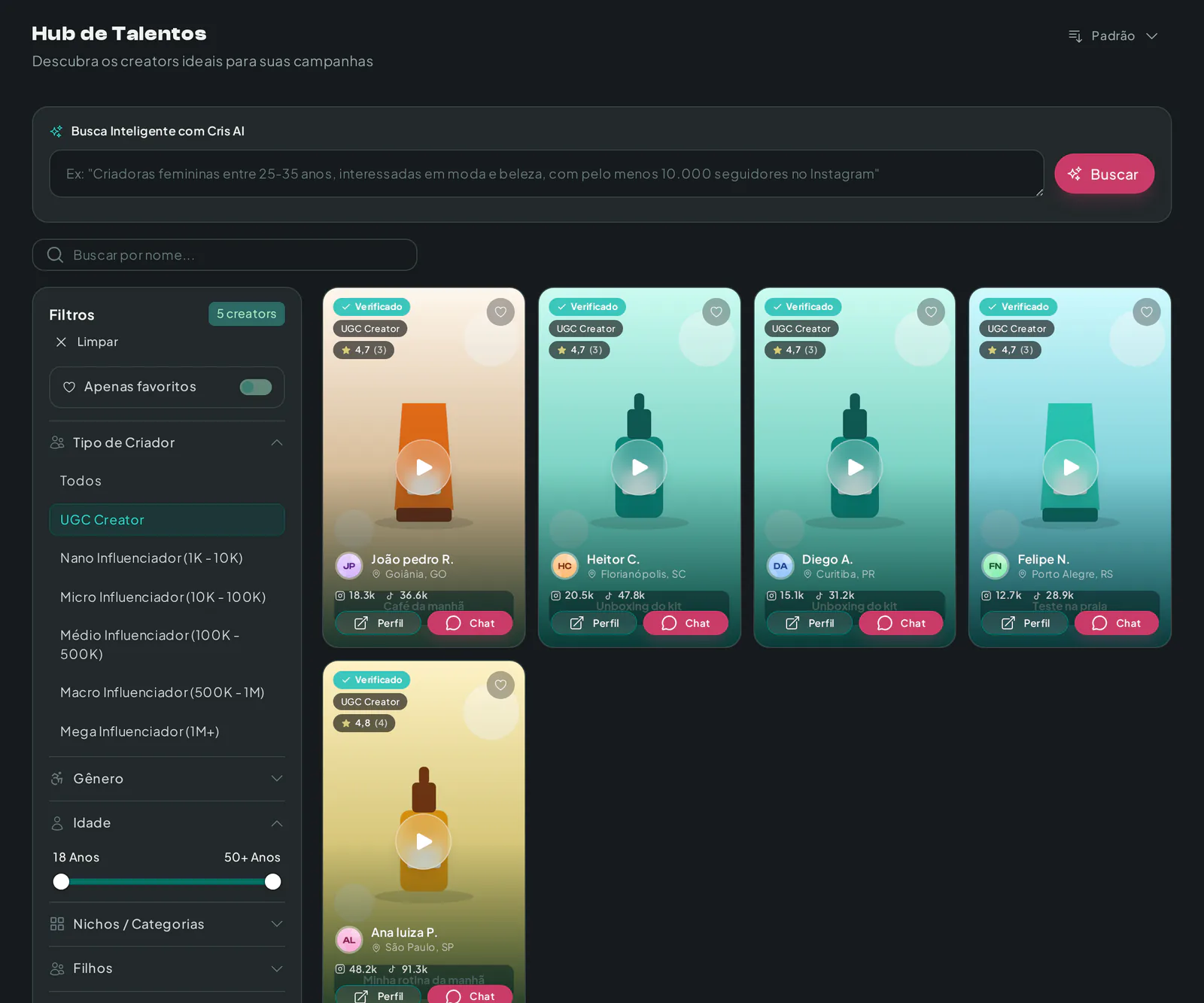Click the Buscar AI search button
1204x1003 pixels.
coord(1104,174)
